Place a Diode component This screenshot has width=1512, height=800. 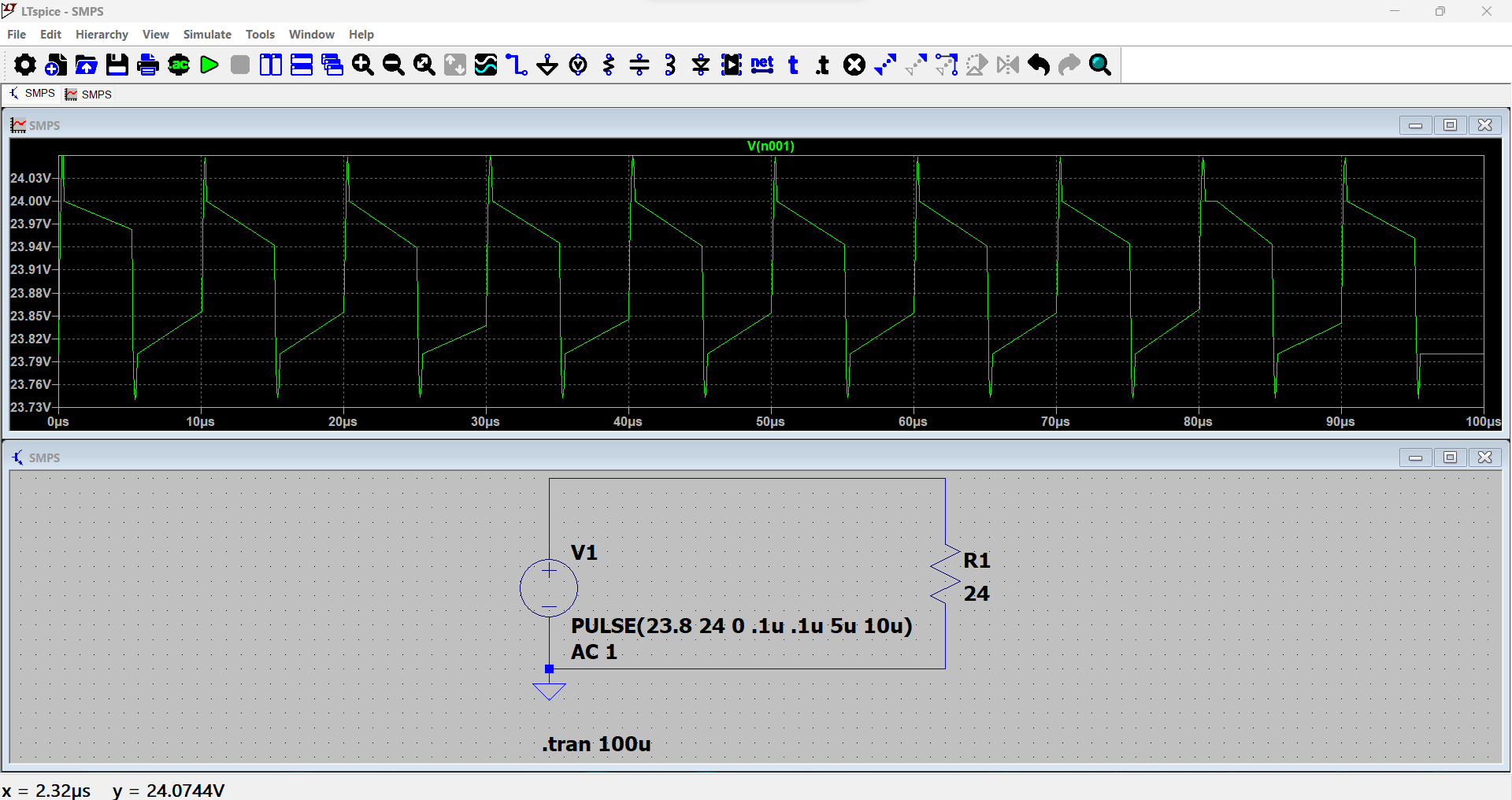pyautogui.click(x=701, y=65)
